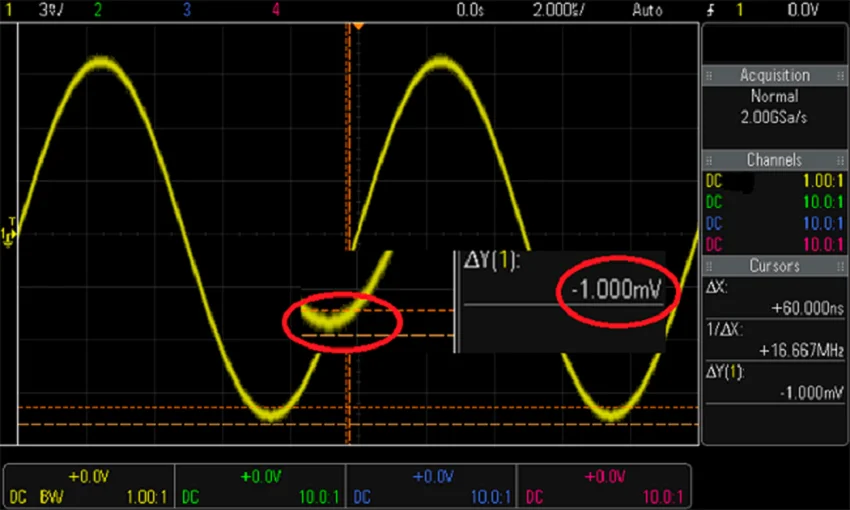Viewport: 850px width, 510px height.
Task: Expand the Channels panel header
Action: [774, 160]
